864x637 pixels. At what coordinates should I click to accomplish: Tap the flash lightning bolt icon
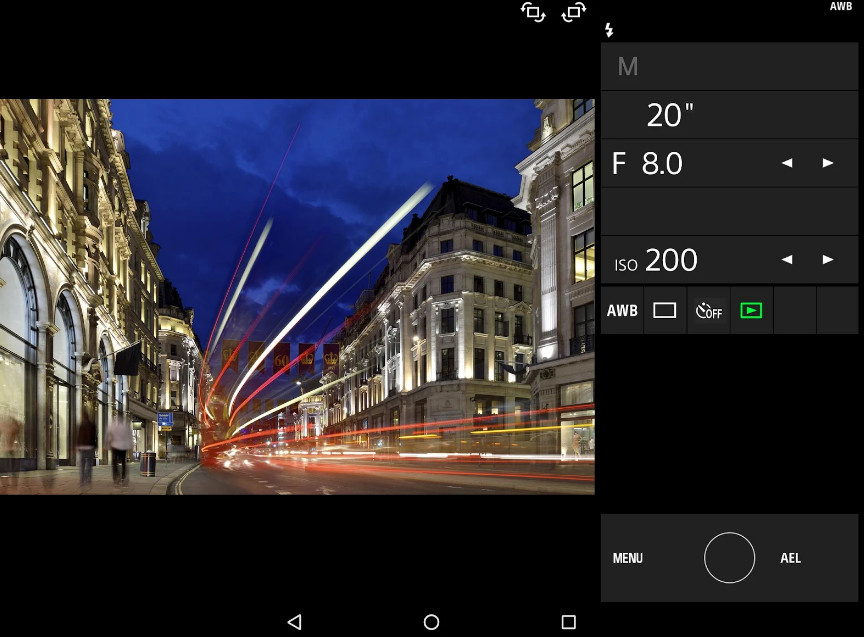click(x=608, y=31)
